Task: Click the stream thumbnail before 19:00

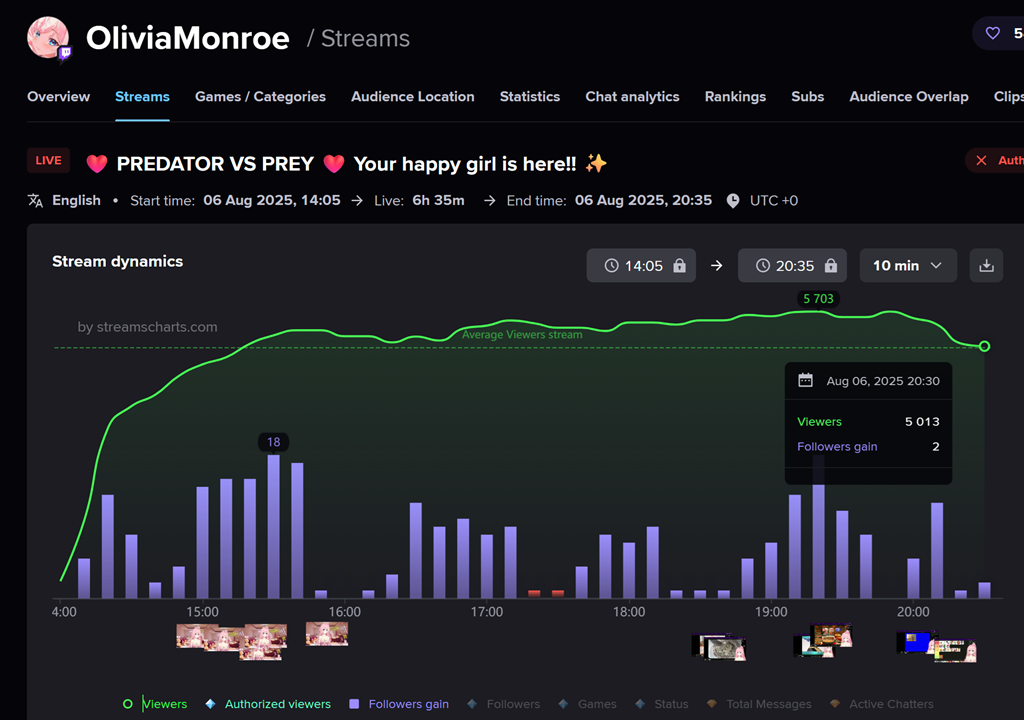Action: (718, 647)
